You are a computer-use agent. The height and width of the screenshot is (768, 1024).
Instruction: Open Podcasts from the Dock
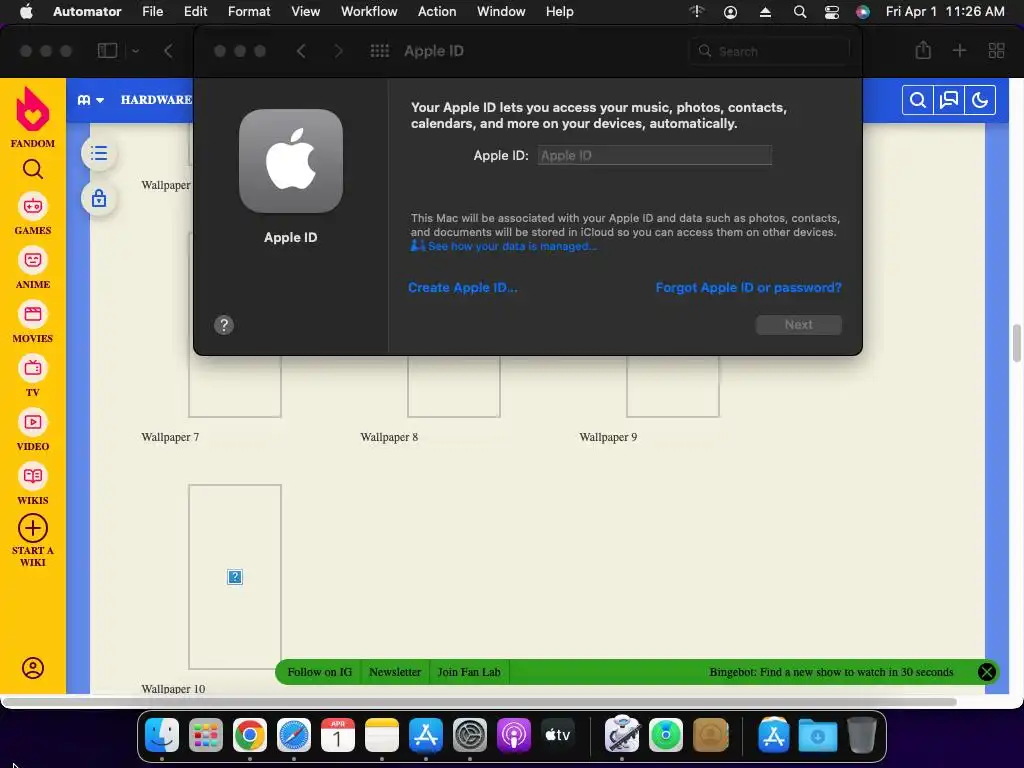pyautogui.click(x=514, y=735)
